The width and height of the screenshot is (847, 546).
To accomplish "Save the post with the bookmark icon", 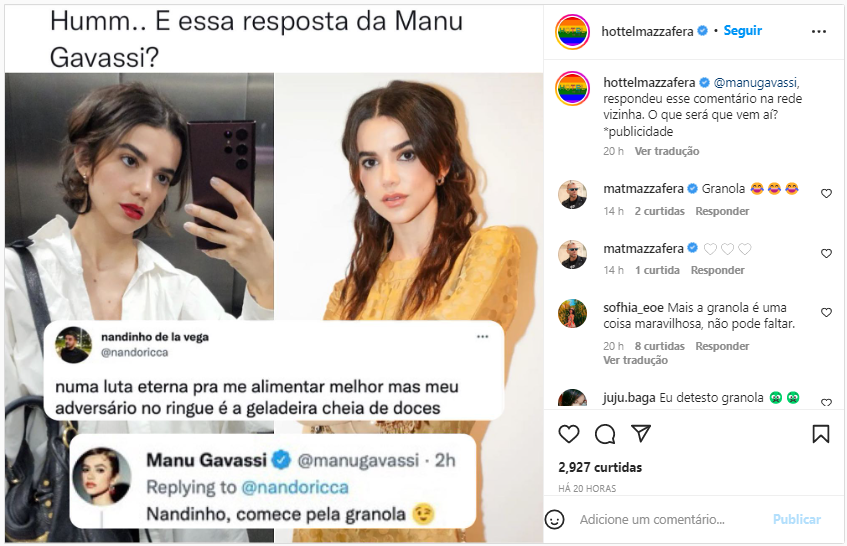I will [821, 434].
